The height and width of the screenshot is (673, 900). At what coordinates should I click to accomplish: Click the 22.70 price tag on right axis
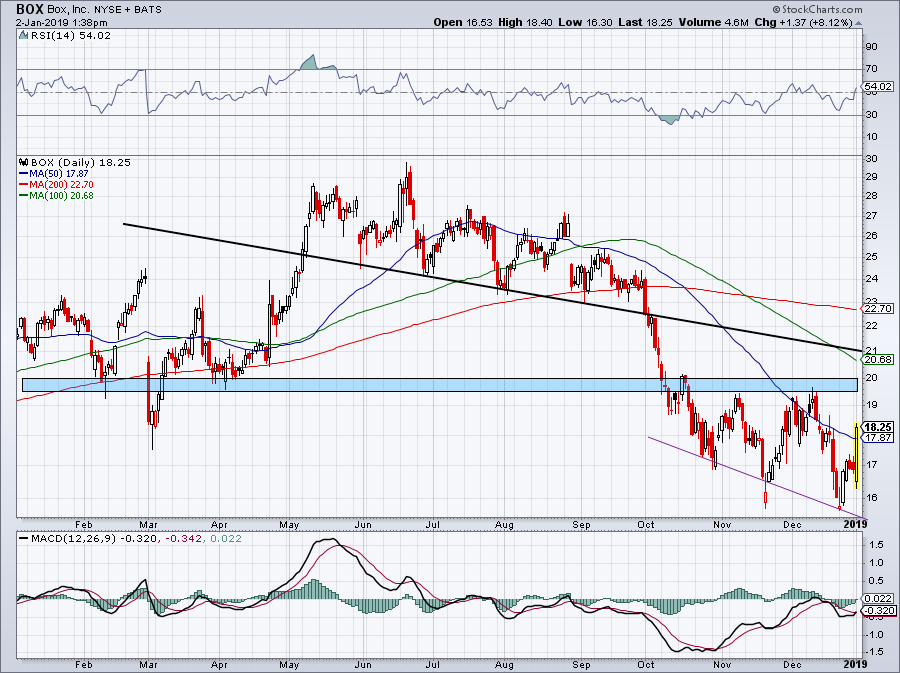coord(878,308)
